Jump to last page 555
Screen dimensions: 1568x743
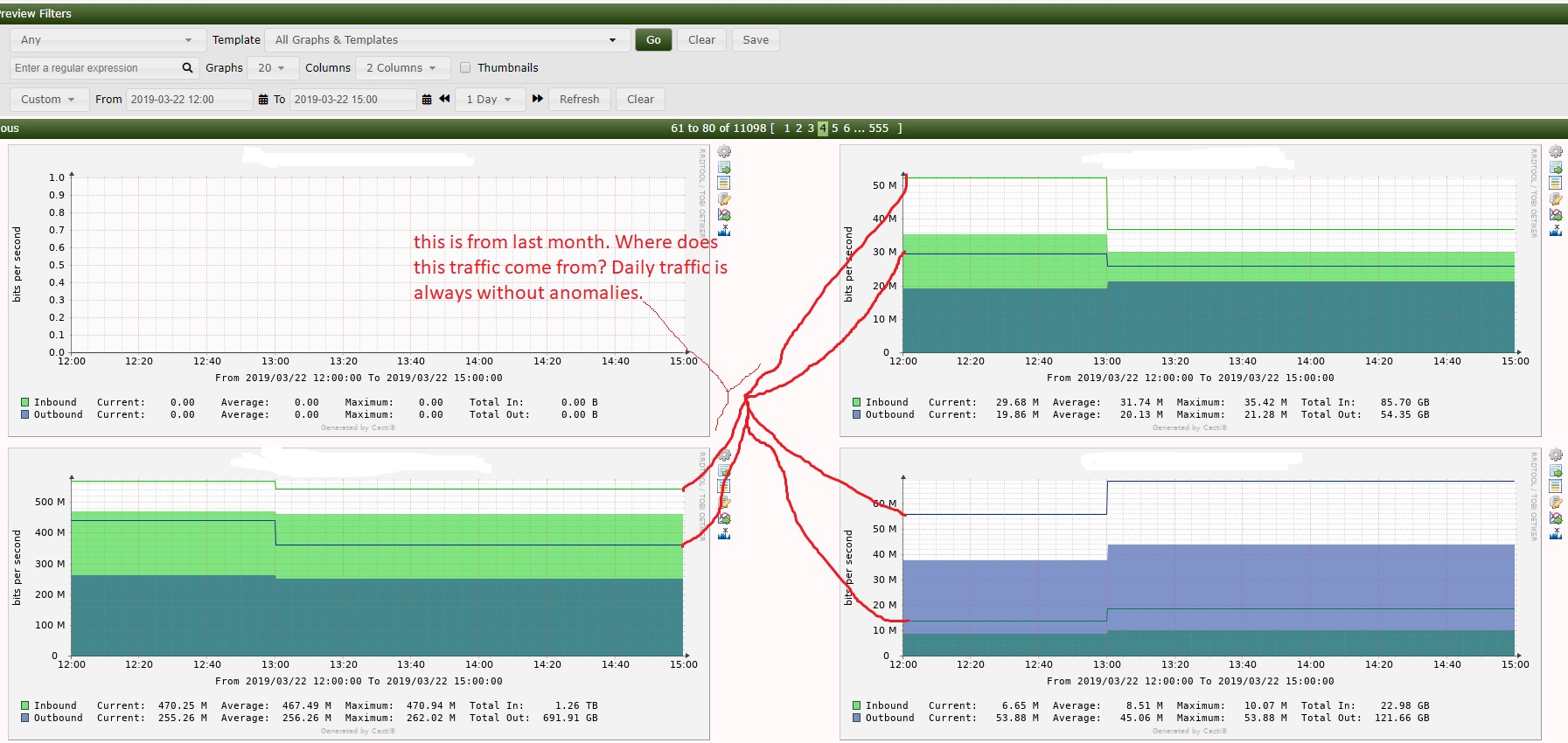point(879,128)
